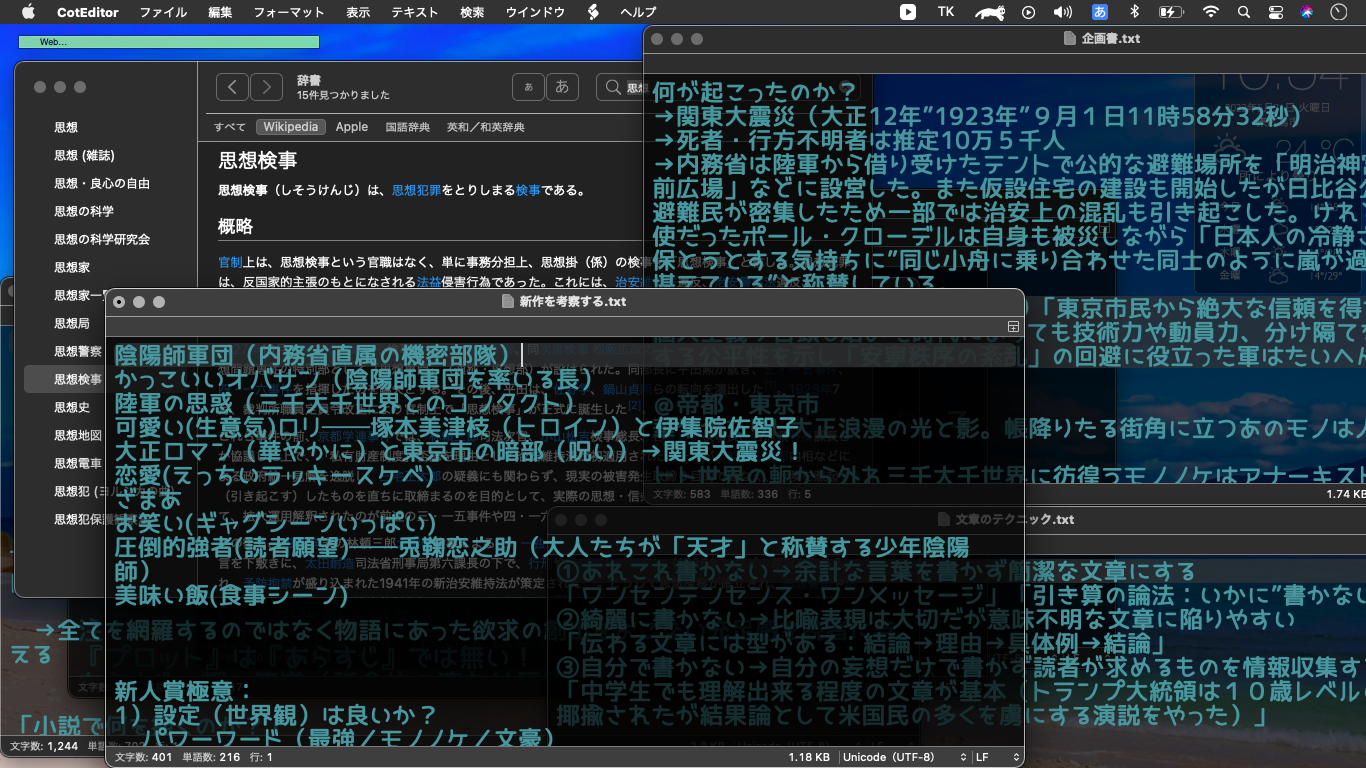Toggle the Japanese input source indicator

[1099, 12]
